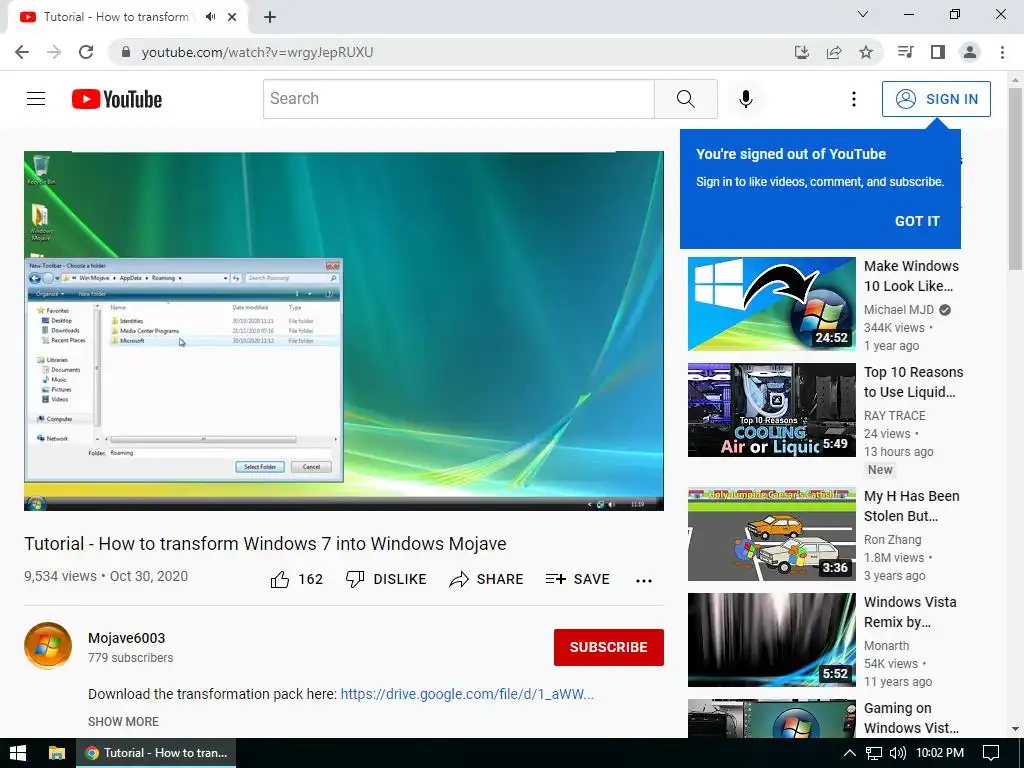Subscribe to Mojave6003 channel
Screen dimensions: 1024x768
point(609,647)
